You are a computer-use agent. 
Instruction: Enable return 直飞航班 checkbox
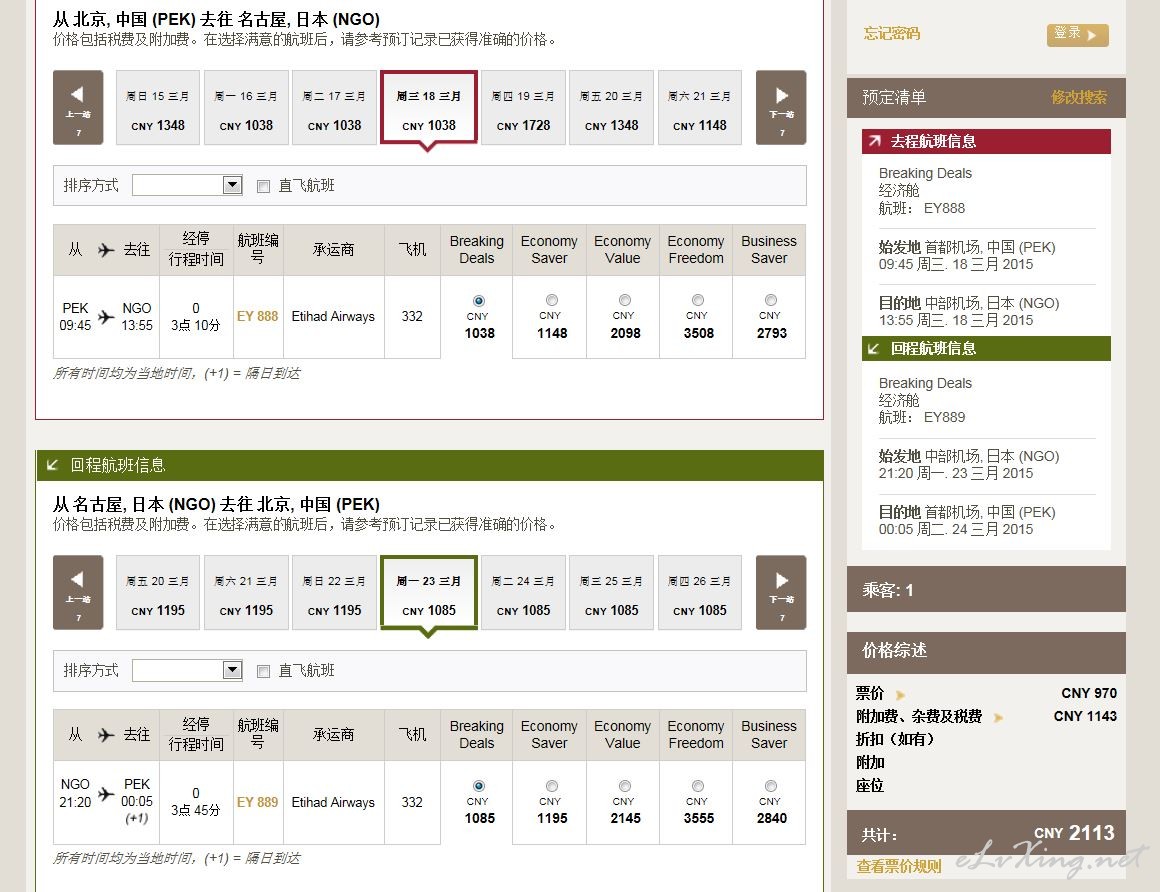[264, 671]
